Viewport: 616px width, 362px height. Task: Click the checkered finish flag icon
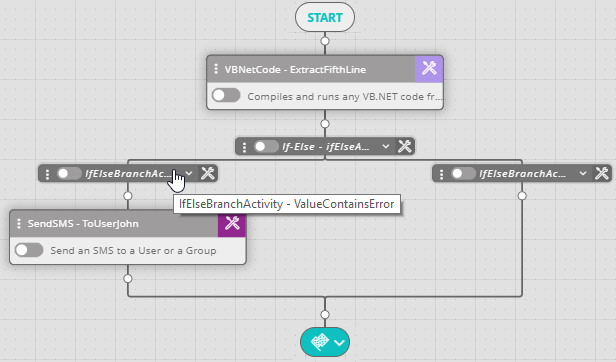[320, 342]
